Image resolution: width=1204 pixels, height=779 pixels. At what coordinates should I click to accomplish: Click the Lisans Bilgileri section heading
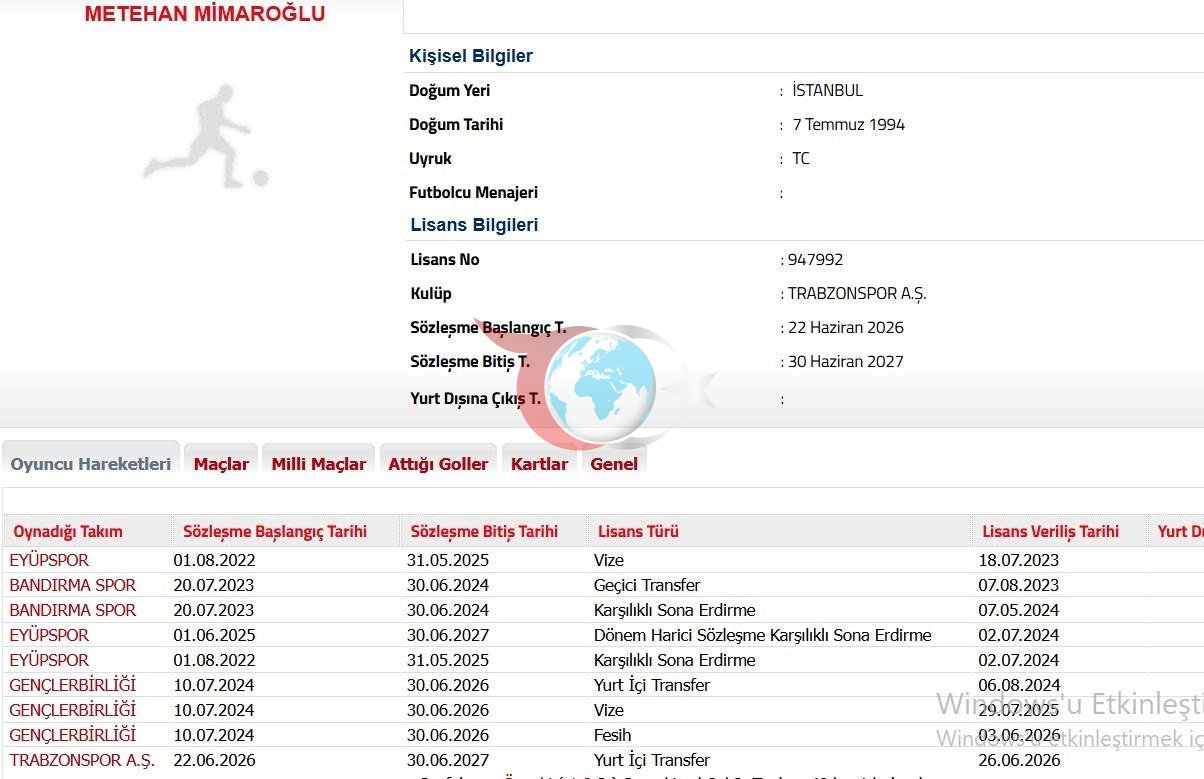tap(474, 225)
